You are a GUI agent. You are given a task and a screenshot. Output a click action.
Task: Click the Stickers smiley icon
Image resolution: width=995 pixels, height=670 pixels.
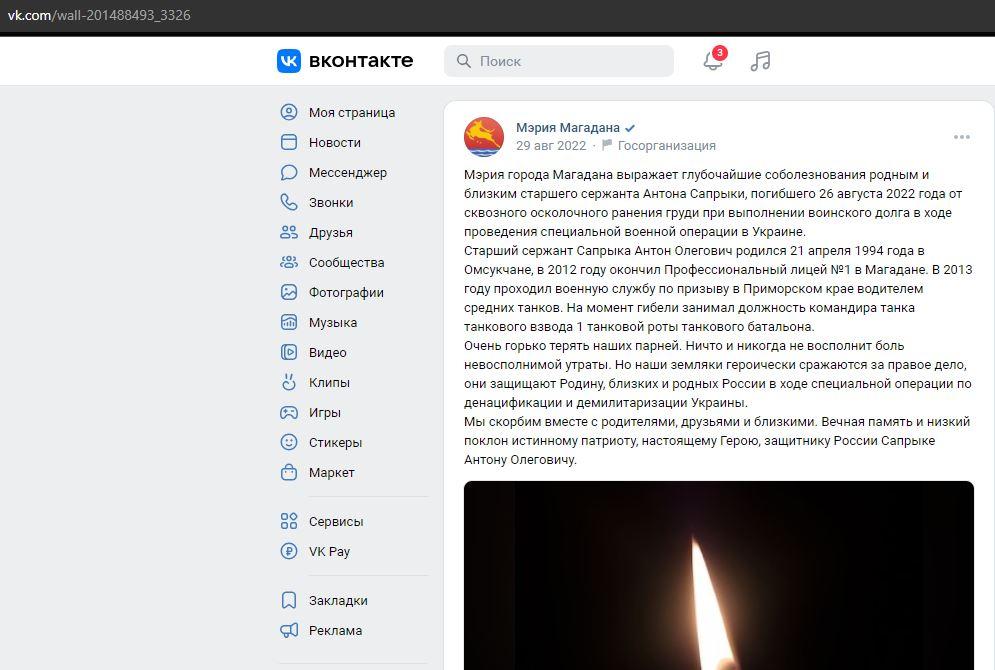pos(289,442)
